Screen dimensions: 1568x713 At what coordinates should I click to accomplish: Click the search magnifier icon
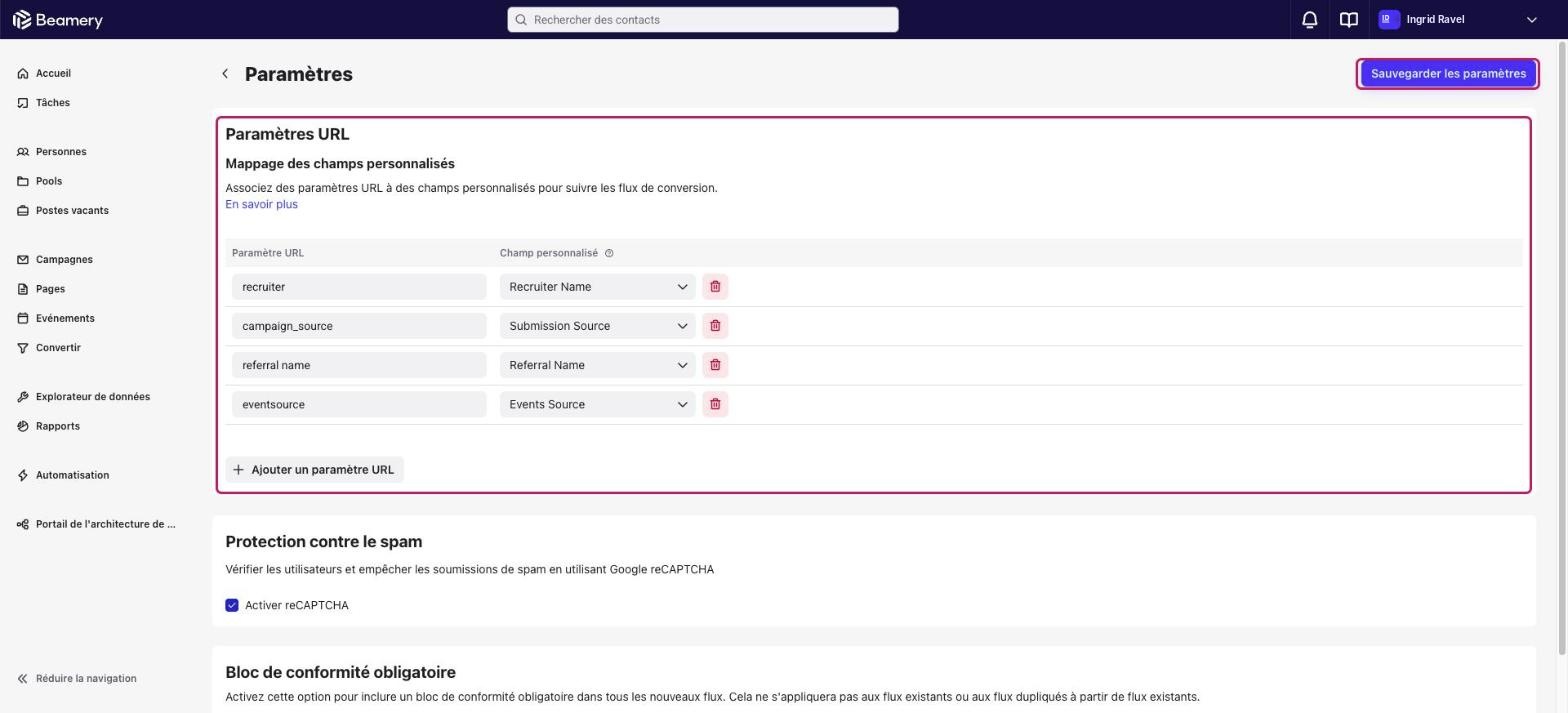click(520, 20)
